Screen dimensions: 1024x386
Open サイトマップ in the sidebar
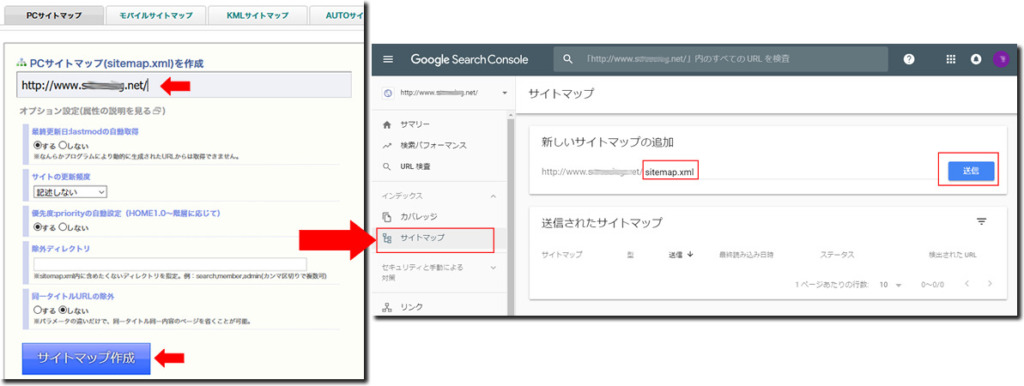(x=423, y=238)
